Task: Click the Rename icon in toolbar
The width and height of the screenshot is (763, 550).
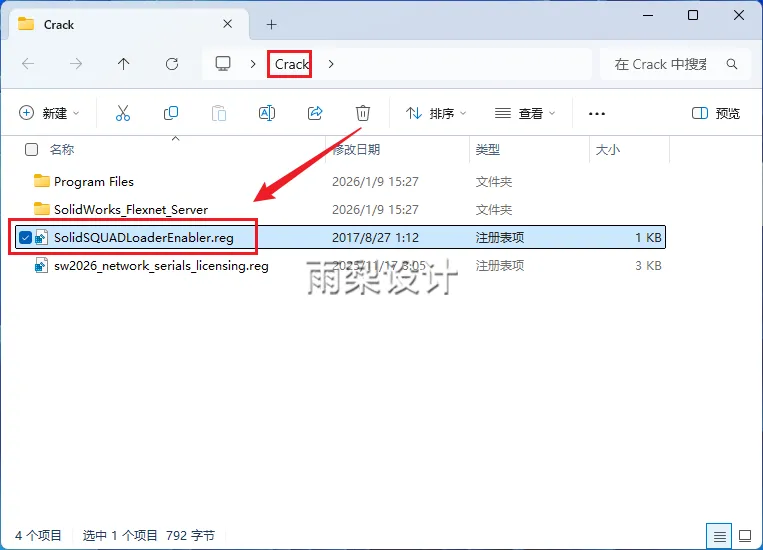Action: pyautogui.click(x=267, y=113)
